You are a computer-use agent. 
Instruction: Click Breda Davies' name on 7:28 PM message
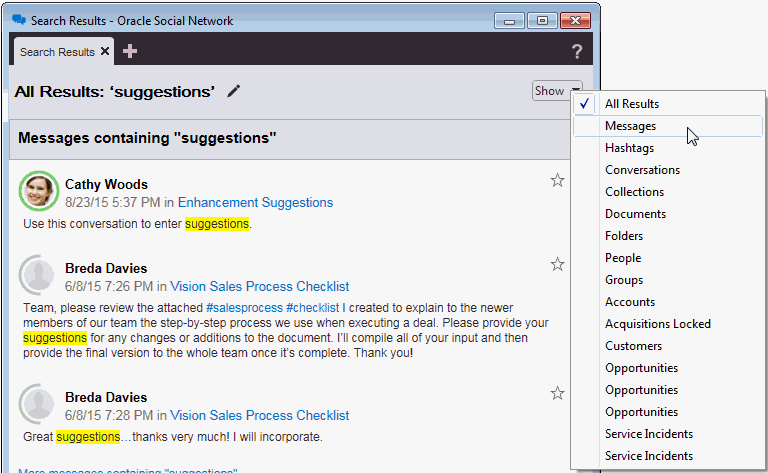click(x=106, y=398)
